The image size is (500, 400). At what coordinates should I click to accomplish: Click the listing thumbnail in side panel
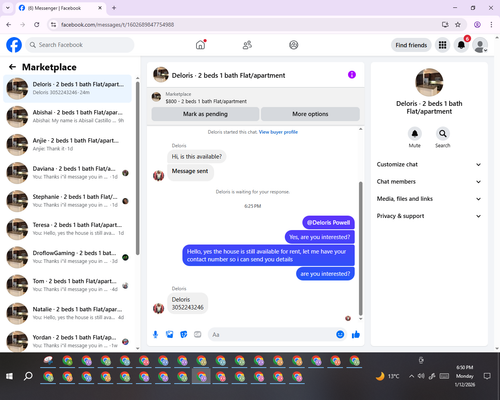(429, 82)
